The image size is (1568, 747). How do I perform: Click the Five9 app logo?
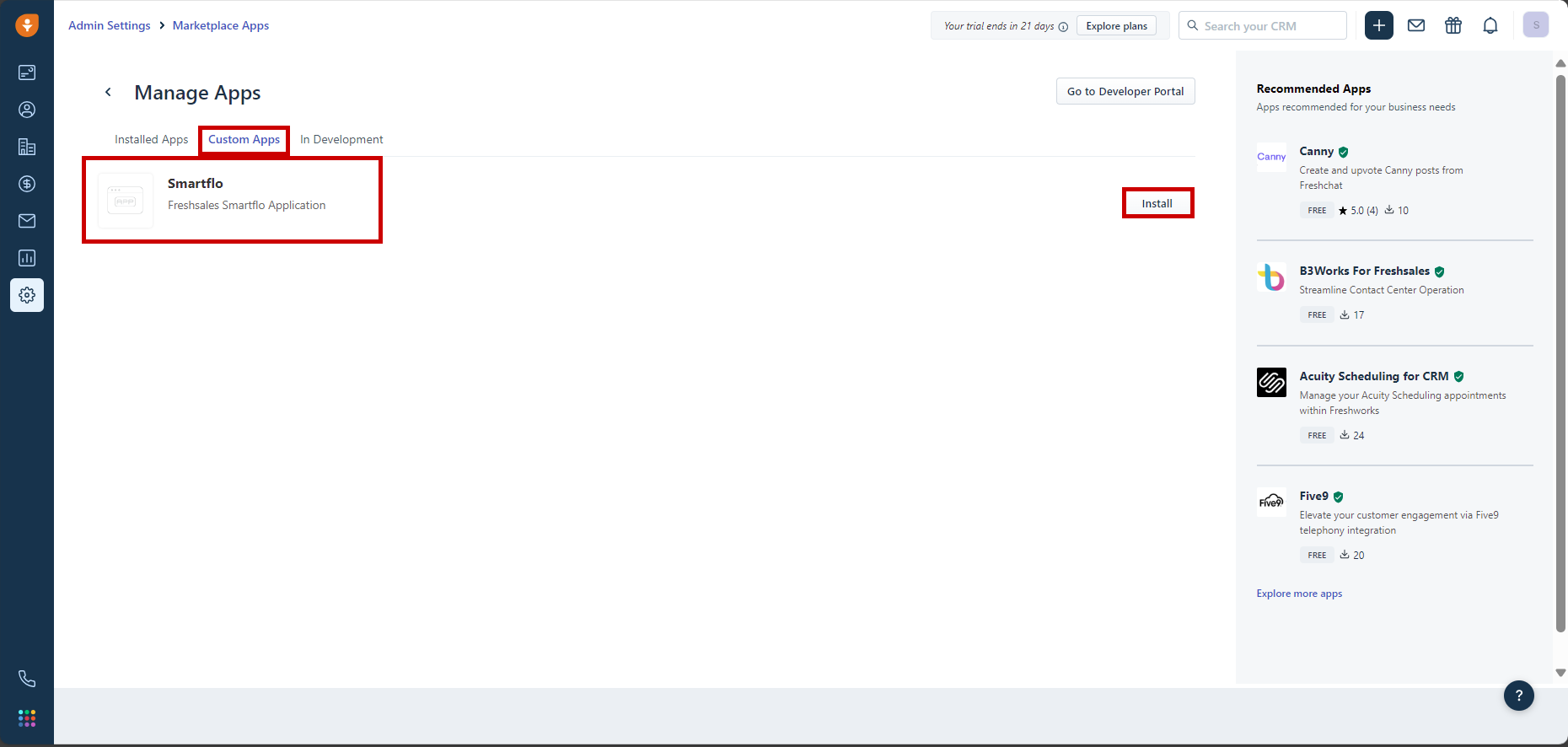pyautogui.click(x=1271, y=502)
